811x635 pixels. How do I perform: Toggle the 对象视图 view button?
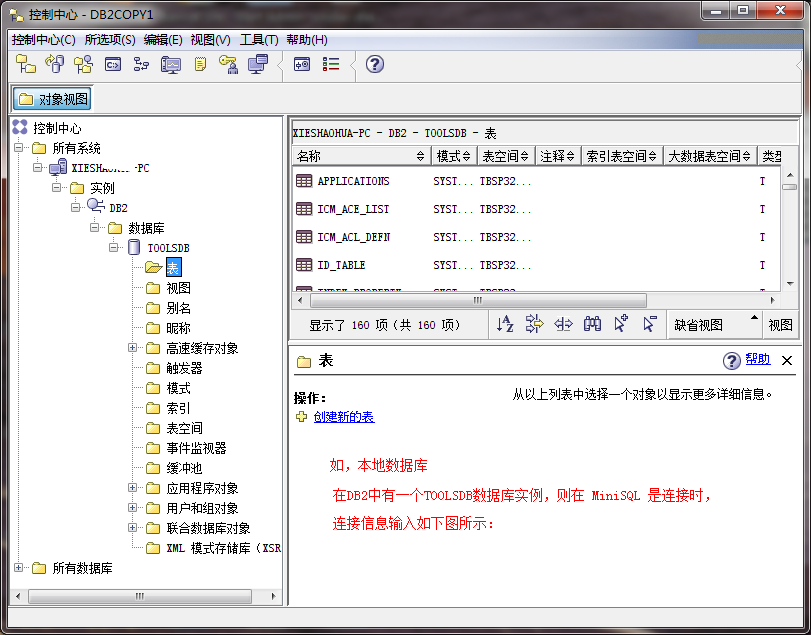52,99
